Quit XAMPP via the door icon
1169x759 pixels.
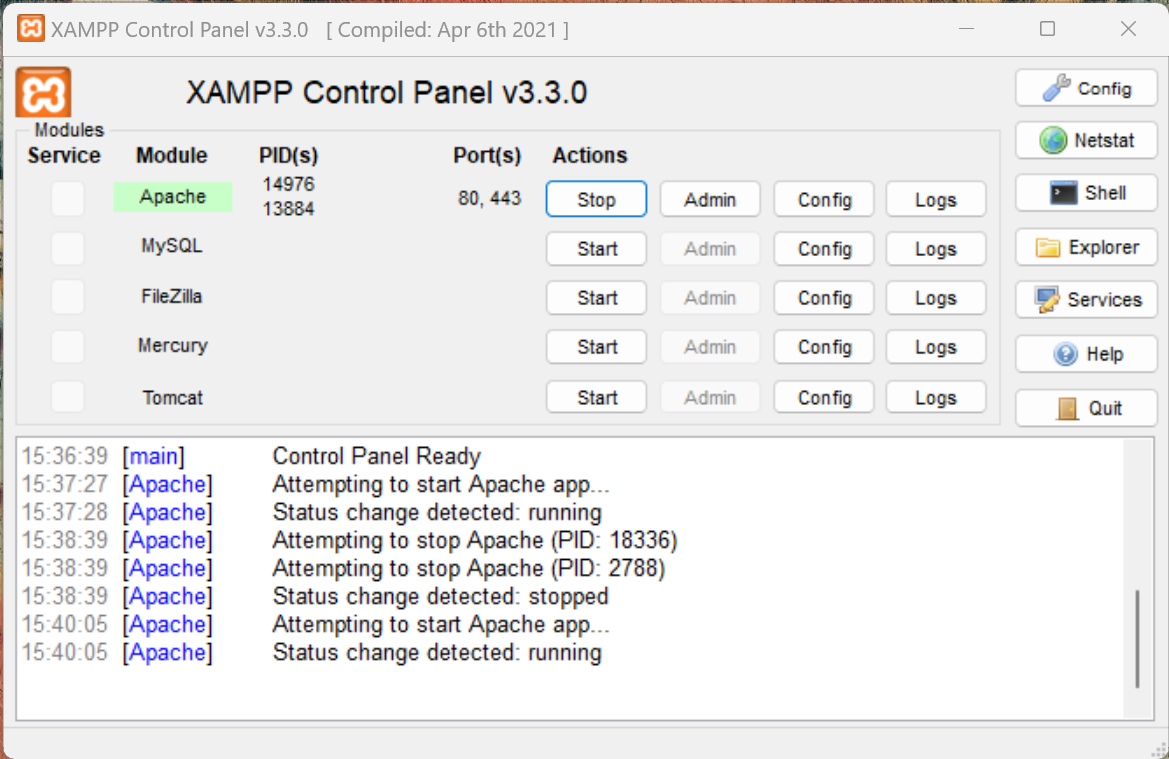pyautogui.click(x=1068, y=408)
